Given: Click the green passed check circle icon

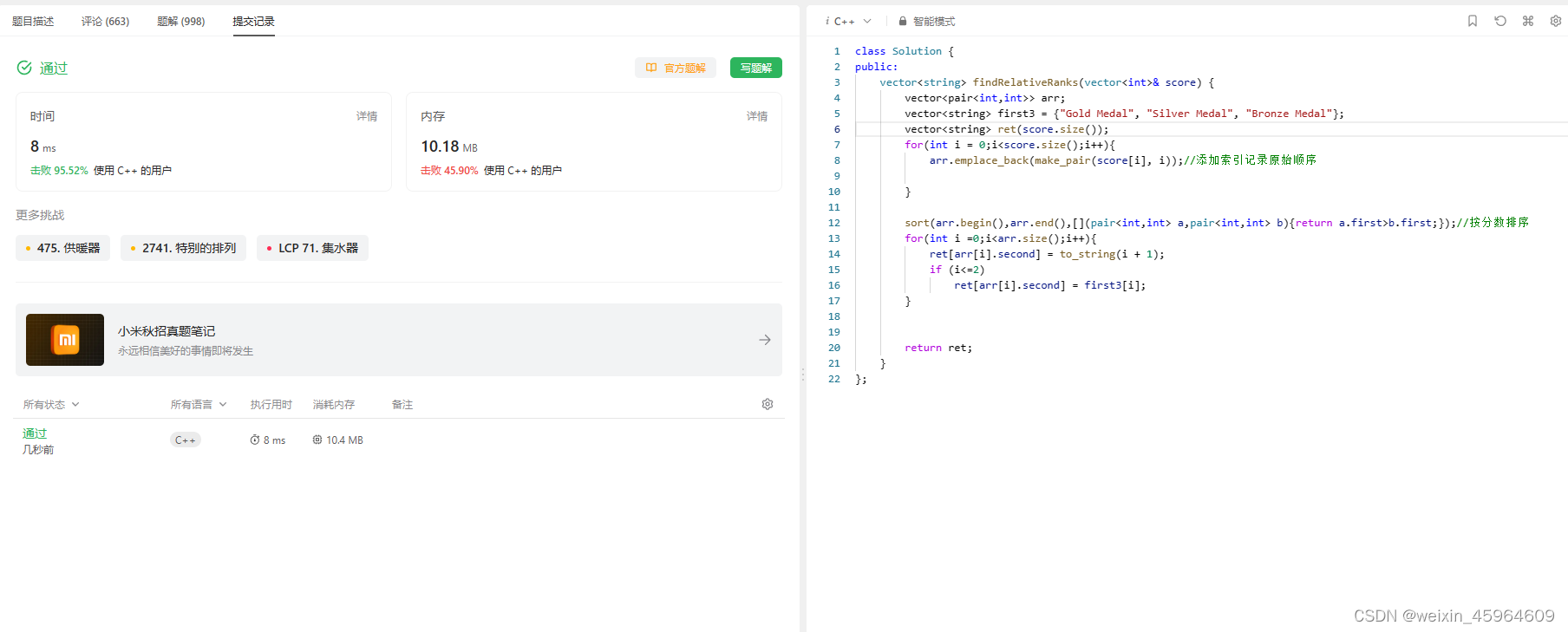Looking at the screenshot, I should point(24,68).
